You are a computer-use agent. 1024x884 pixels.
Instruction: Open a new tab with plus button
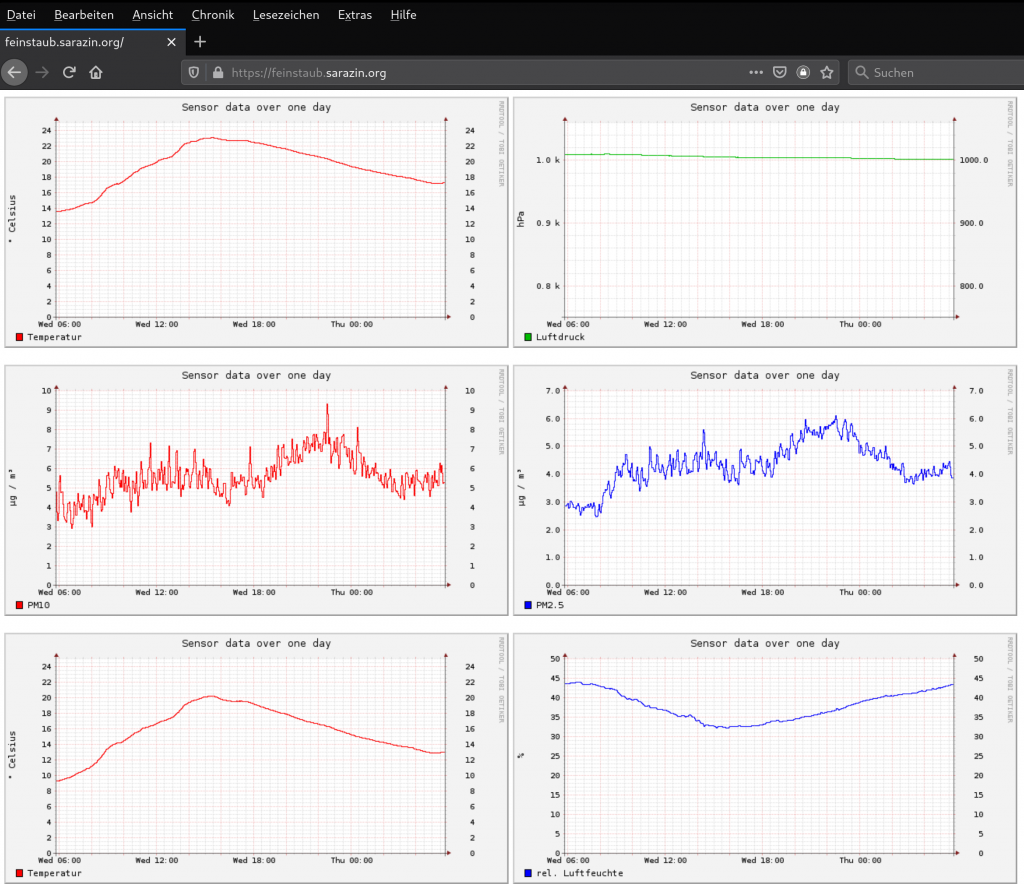(x=200, y=42)
